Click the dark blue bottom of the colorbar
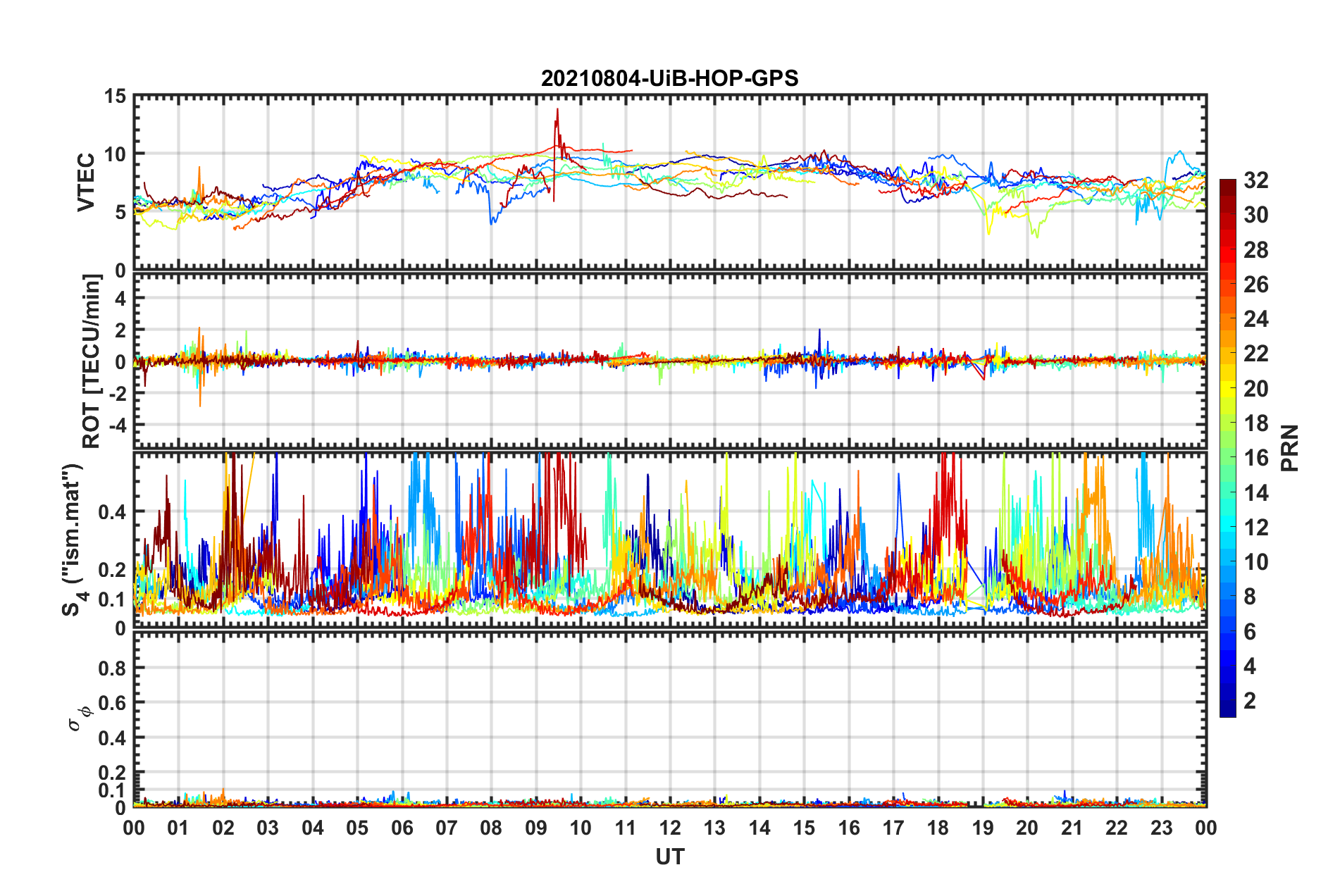The height and width of the screenshot is (896, 1340). pyautogui.click(x=1227, y=711)
